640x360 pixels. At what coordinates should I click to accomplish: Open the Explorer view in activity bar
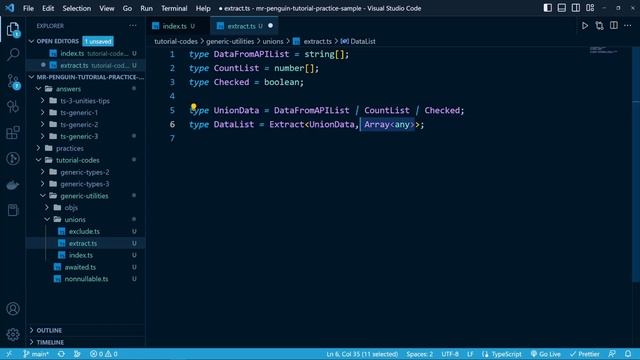click(x=13, y=29)
